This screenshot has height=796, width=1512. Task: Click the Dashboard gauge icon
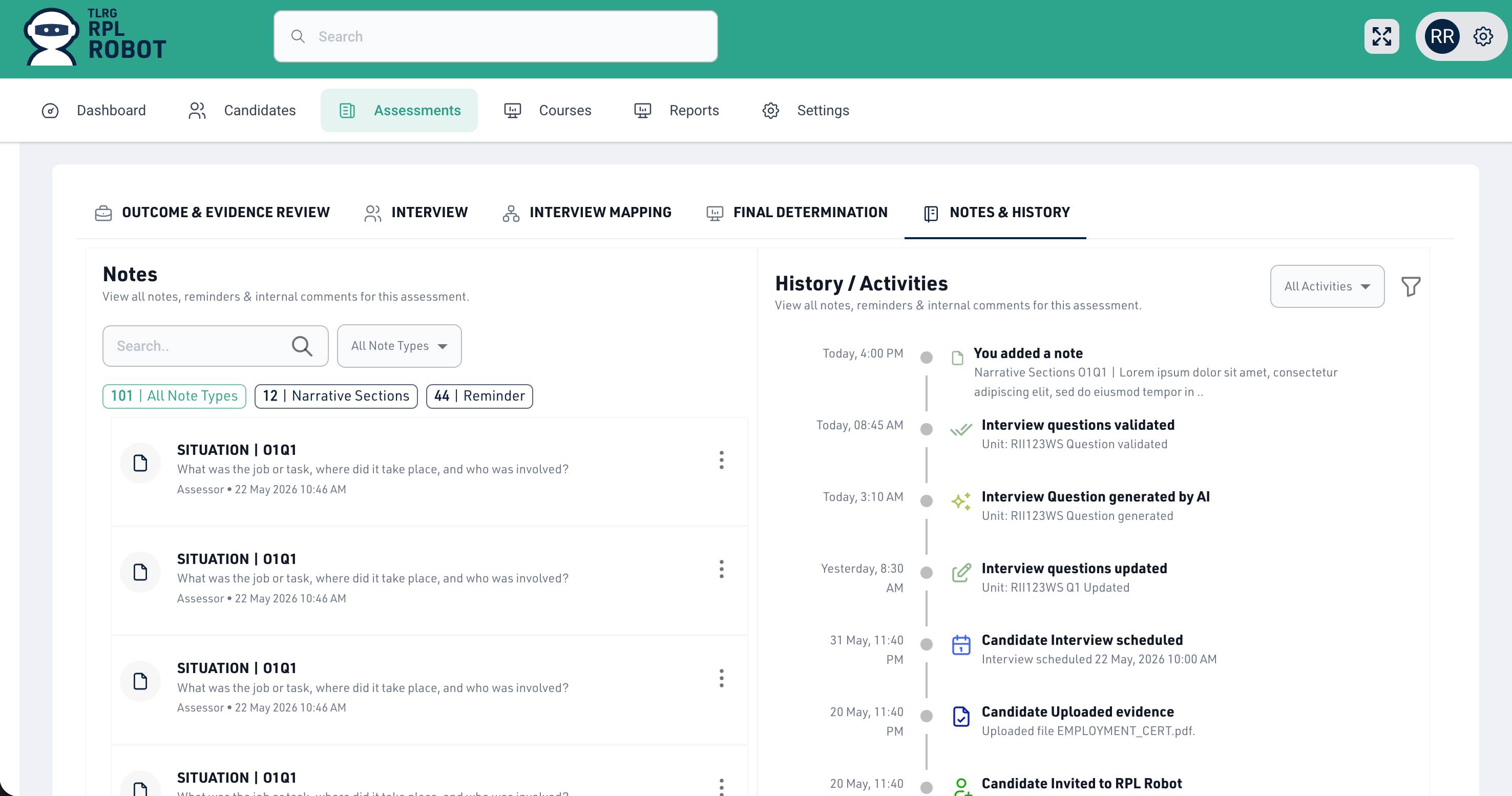pyautogui.click(x=51, y=110)
